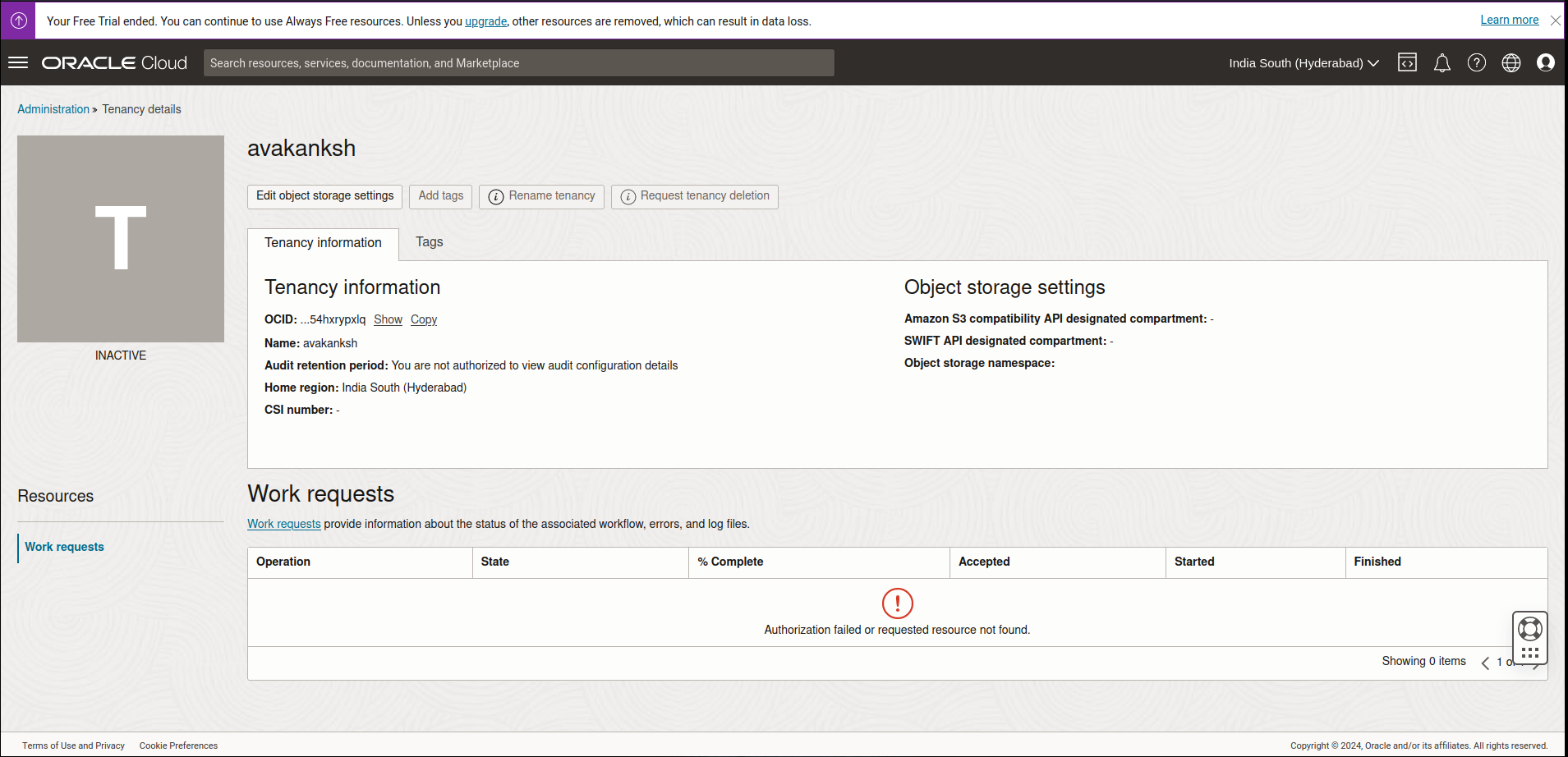Click the Administration breadcrumb link
The image size is (1568, 757).
tap(53, 109)
